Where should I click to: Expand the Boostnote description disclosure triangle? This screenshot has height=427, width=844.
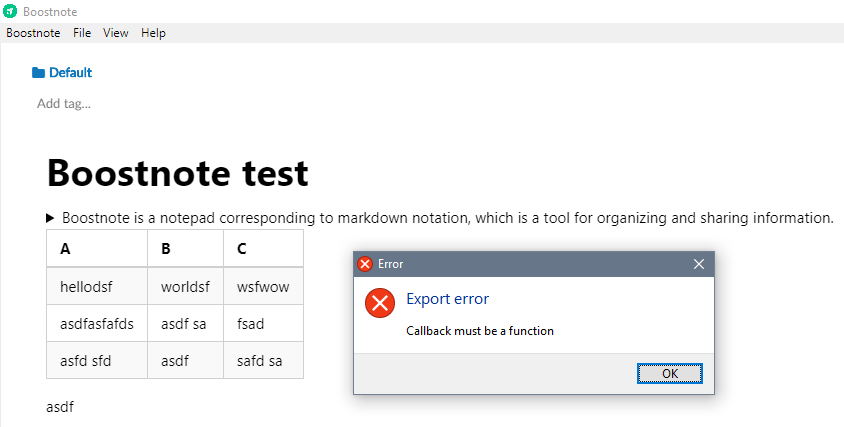pos(50,218)
